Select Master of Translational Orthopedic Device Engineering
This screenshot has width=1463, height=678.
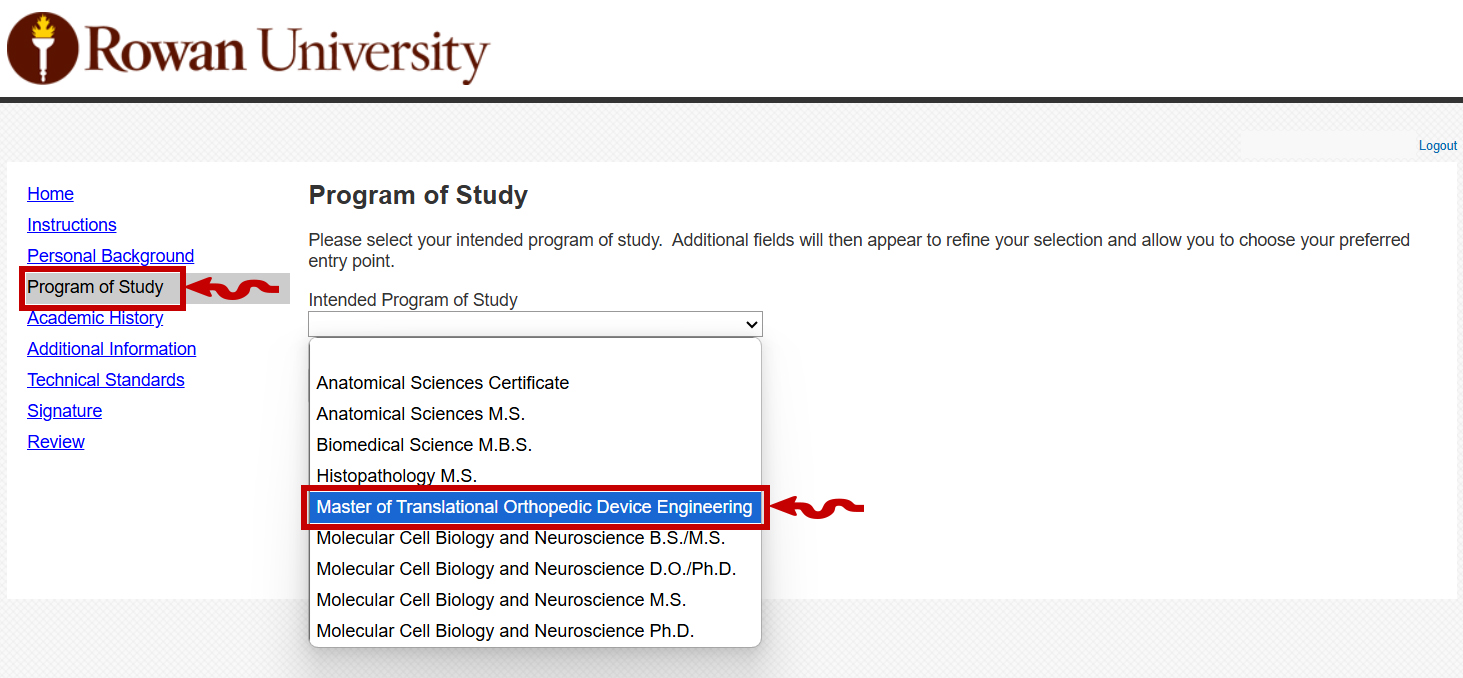[x=535, y=507]
